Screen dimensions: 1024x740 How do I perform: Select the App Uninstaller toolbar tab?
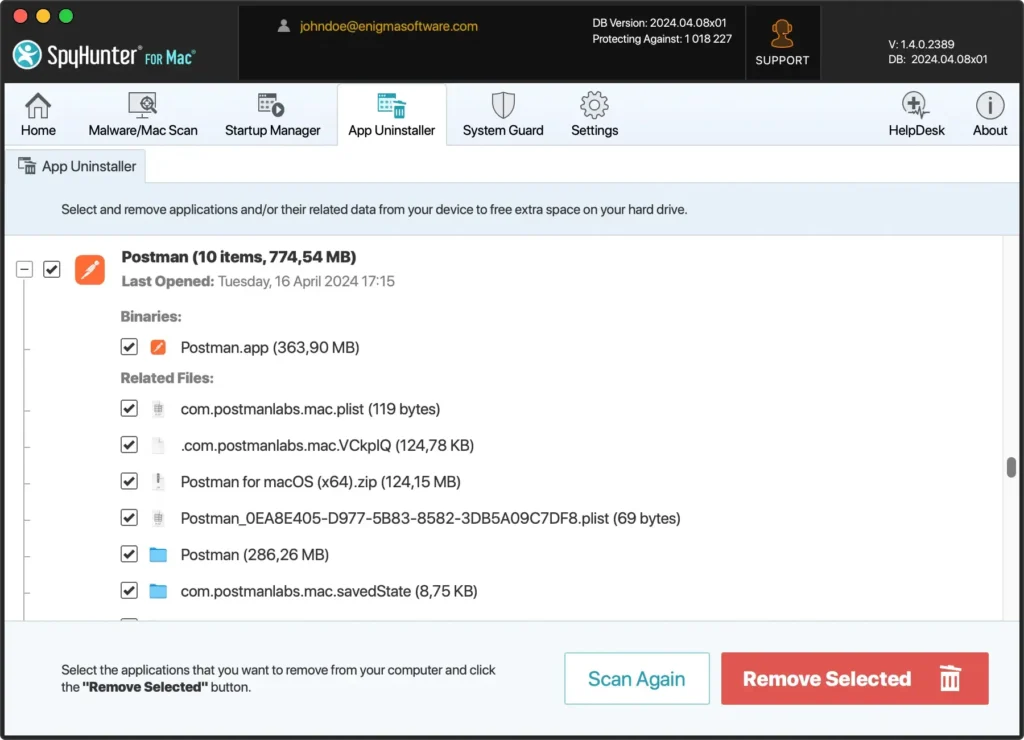391,114
